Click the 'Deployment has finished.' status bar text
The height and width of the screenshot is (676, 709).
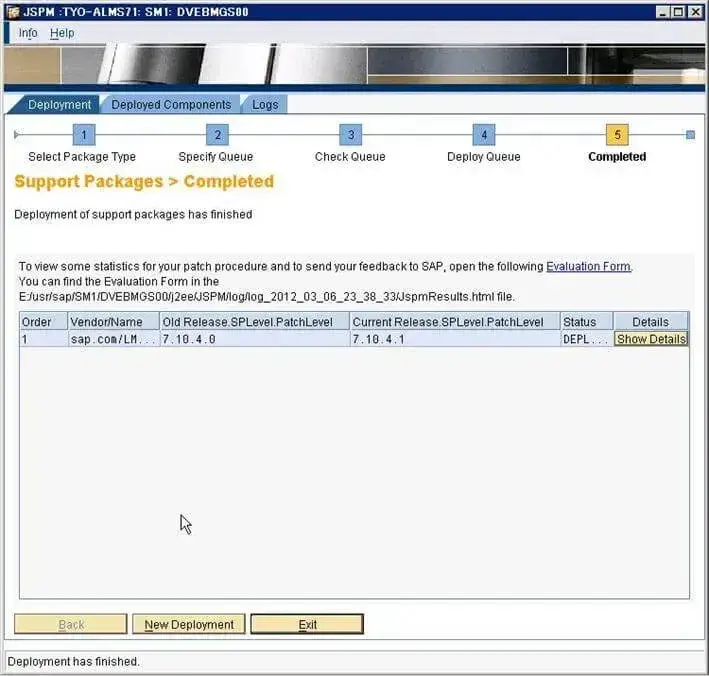[73, 662]
